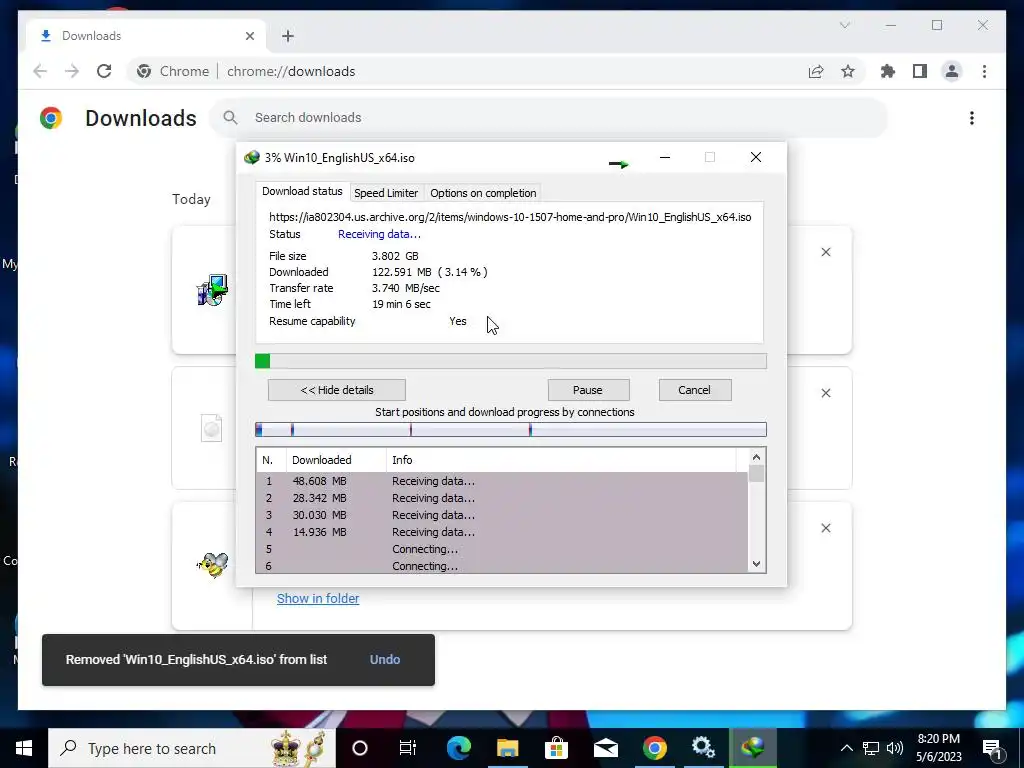Click blank file icon of second download
This screenshot has width=1024, height=768.
(212, 428)
